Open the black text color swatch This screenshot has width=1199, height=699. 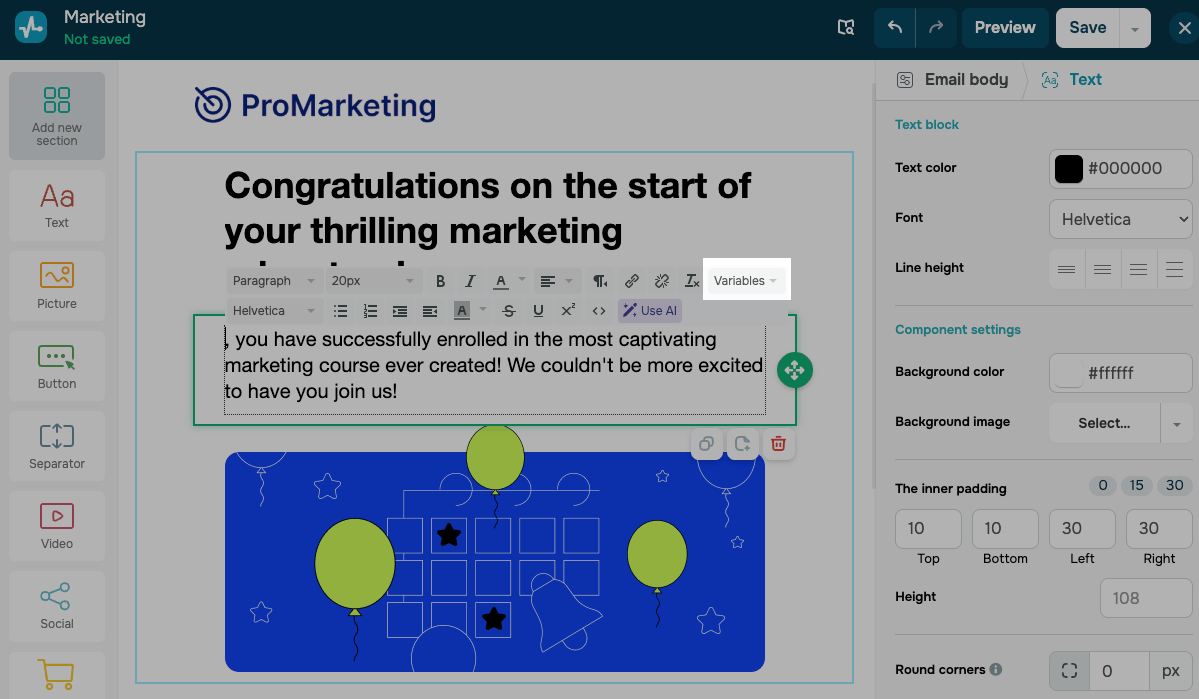[x=1069, y=169]
